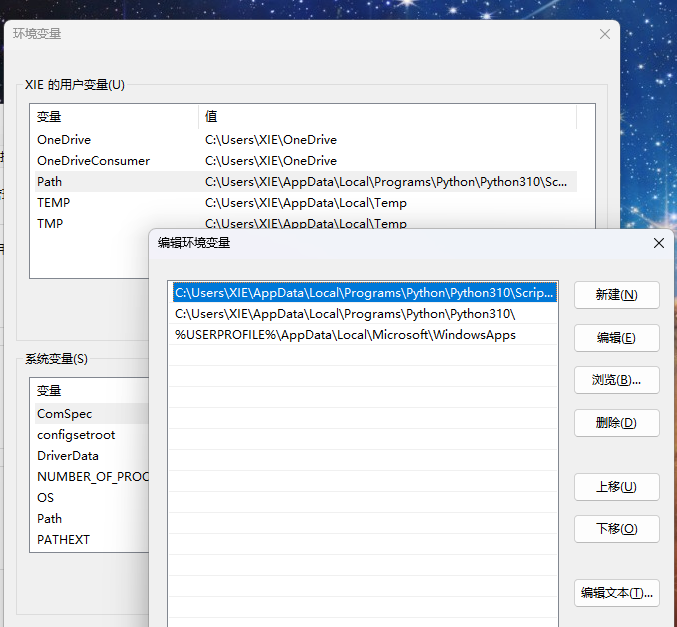Select the DriverData system variable

(x=92, y=456)
